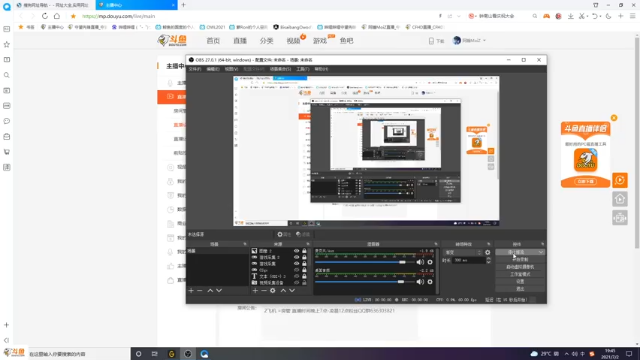640x360 pixels.
Task: Click the Douyu logo on the webpage
Action: click(x=172, y=40)
